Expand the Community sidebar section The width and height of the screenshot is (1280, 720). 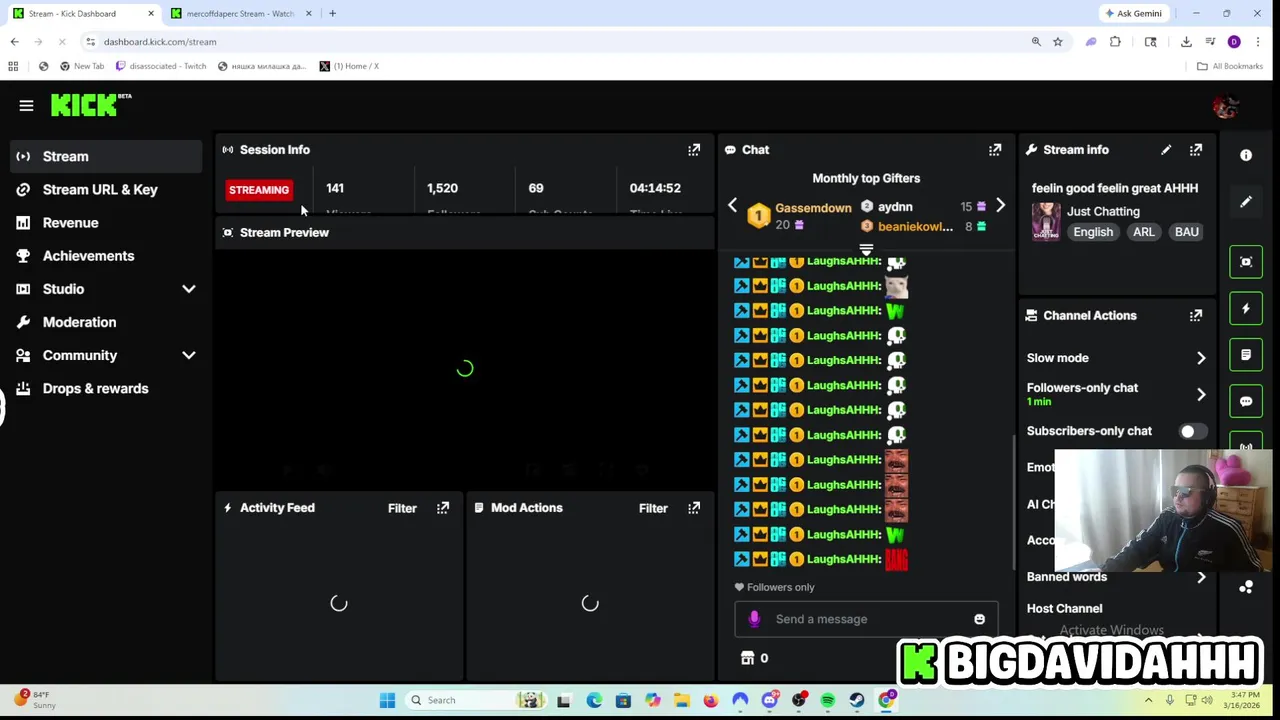188,355
